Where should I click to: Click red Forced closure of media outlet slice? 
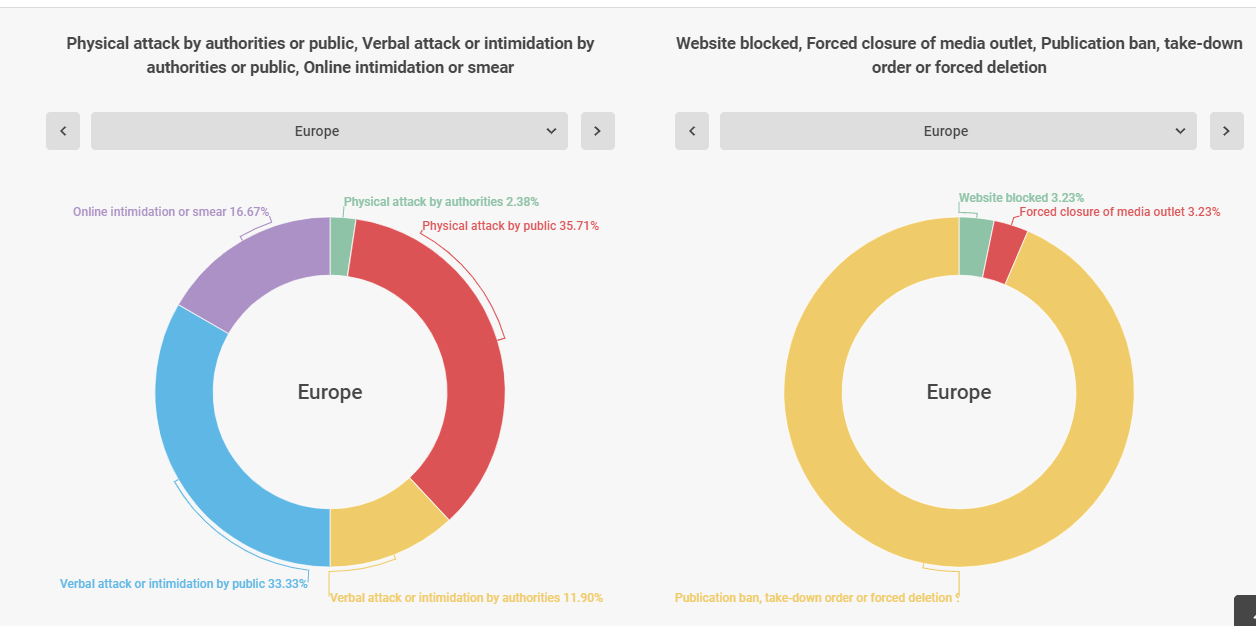point(1004,254)
